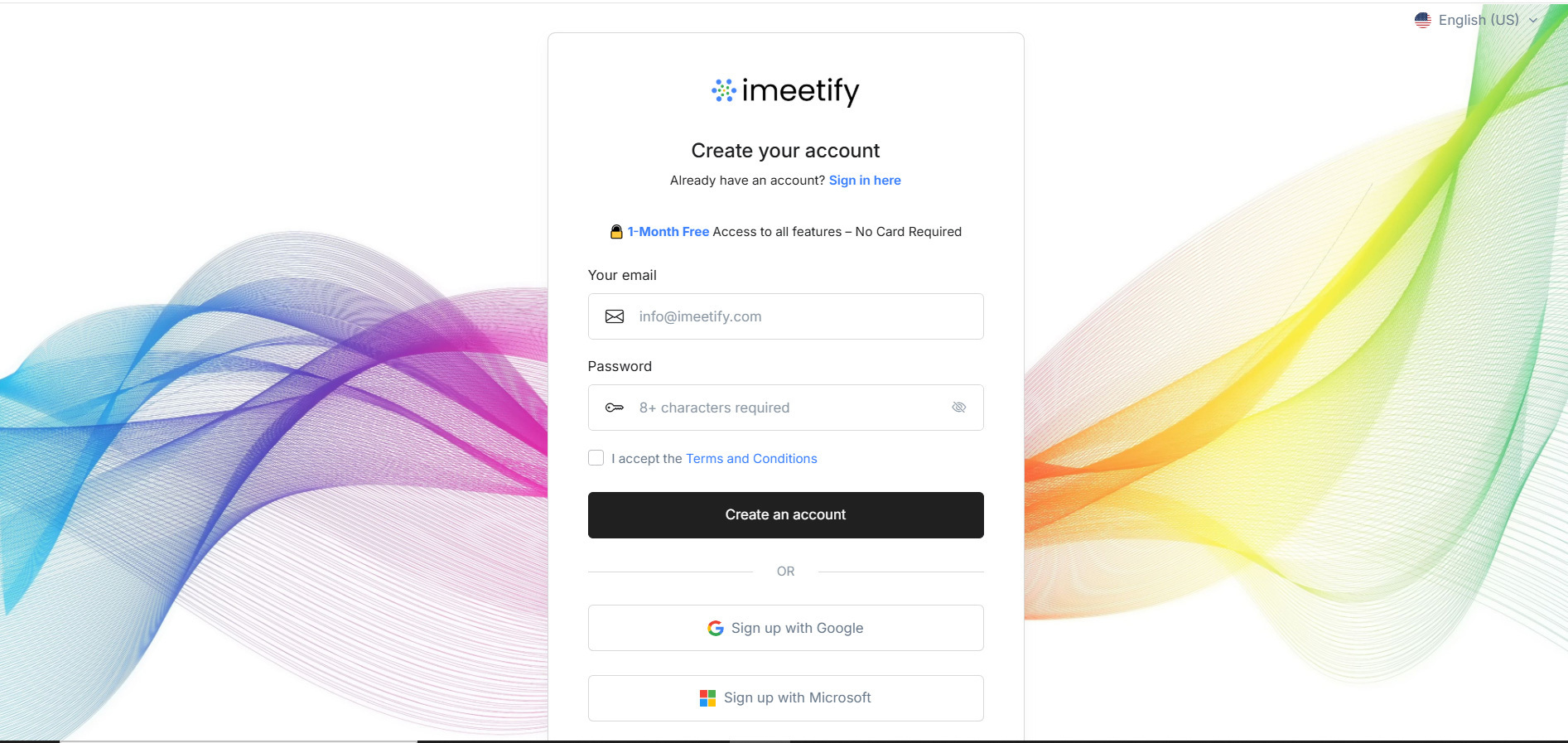1568x743 pixels.
Task: Click the envelope icon in email field
Action: point(615,316)
